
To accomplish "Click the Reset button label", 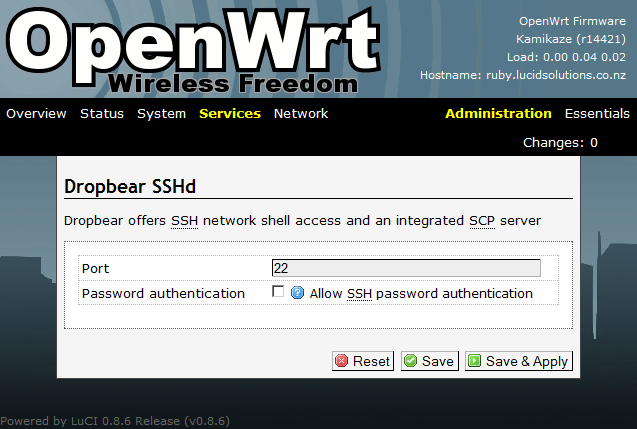I will pos(372,361).
